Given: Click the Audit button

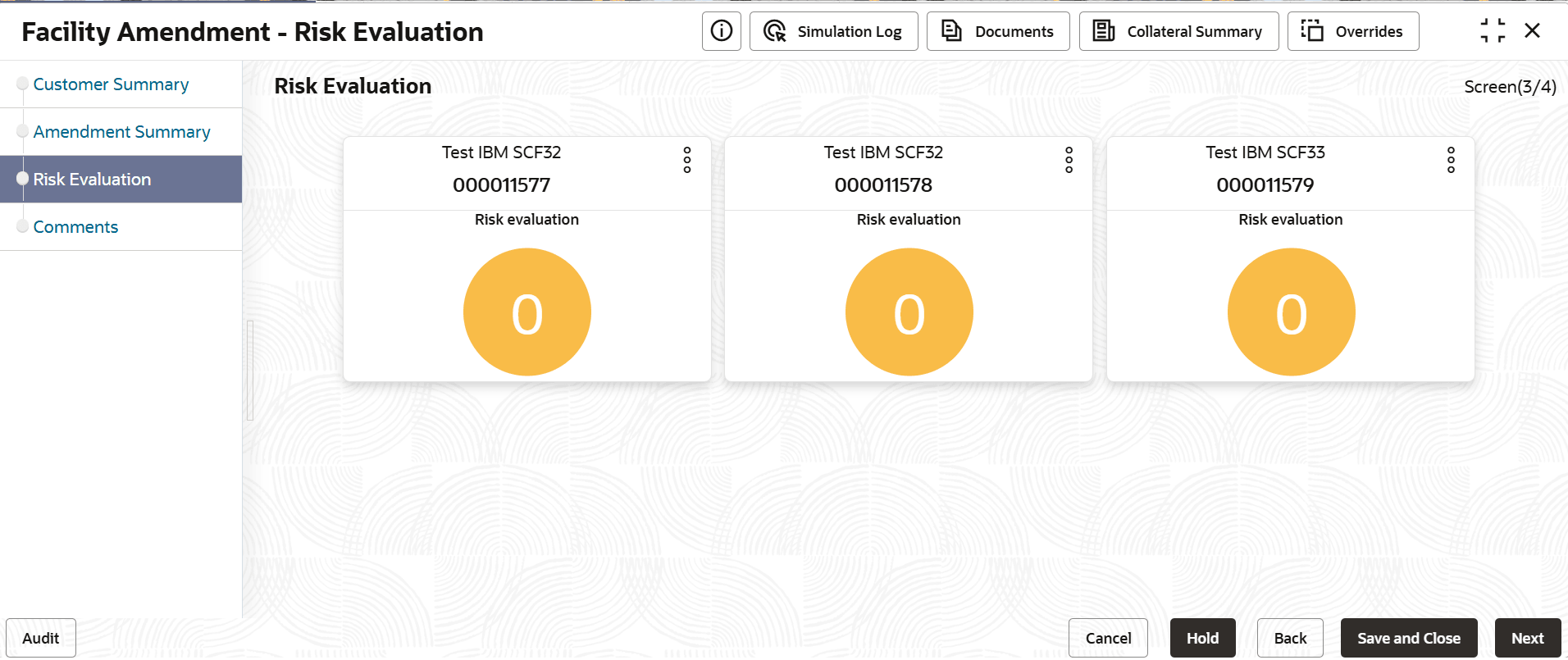Looking at the screenshot, I should tap(41, 638).
